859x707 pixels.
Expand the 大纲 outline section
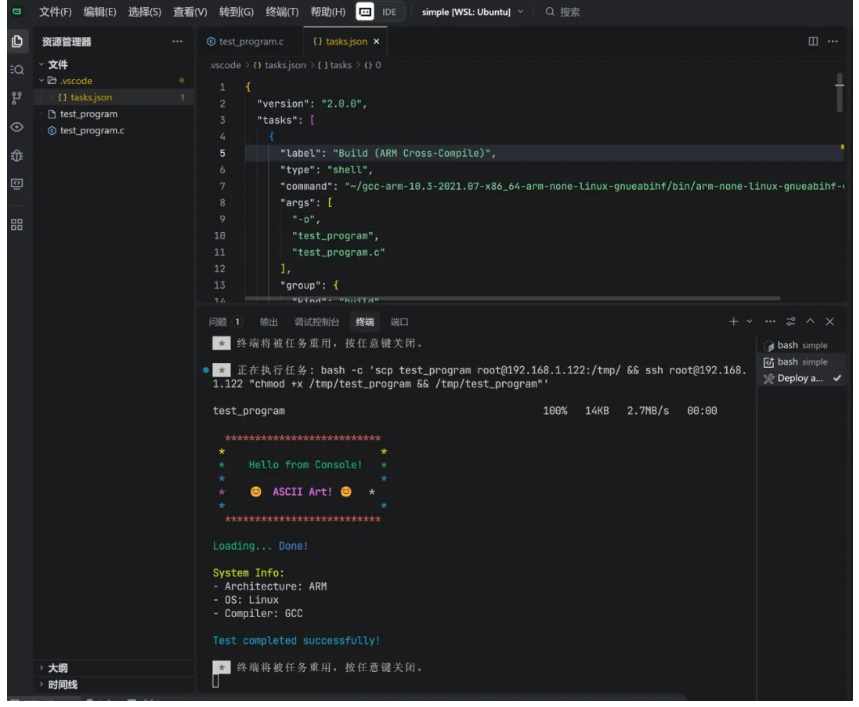coord(58,668)
